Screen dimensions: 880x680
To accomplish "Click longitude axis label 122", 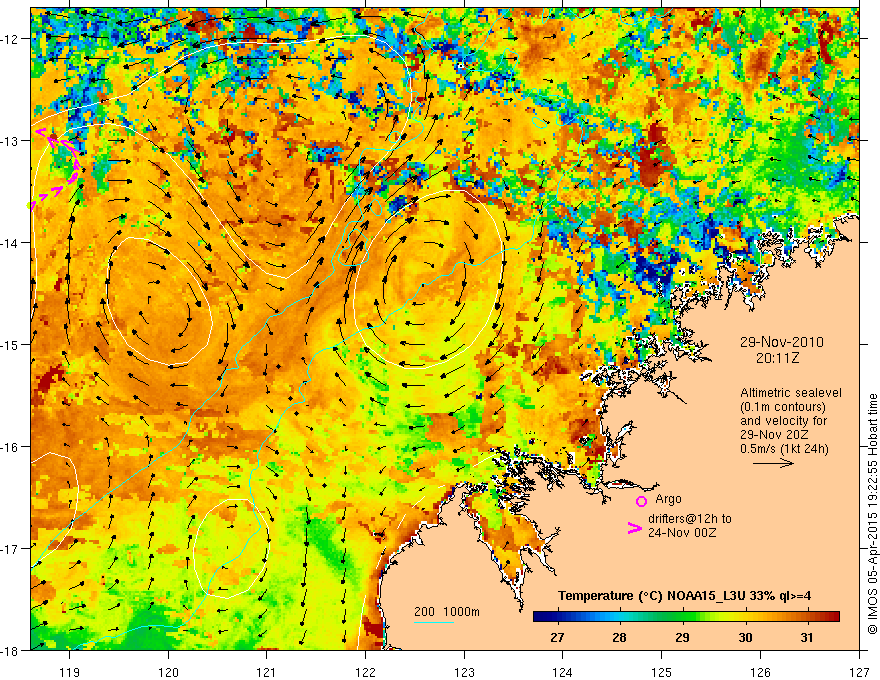I will click(365, 672).
